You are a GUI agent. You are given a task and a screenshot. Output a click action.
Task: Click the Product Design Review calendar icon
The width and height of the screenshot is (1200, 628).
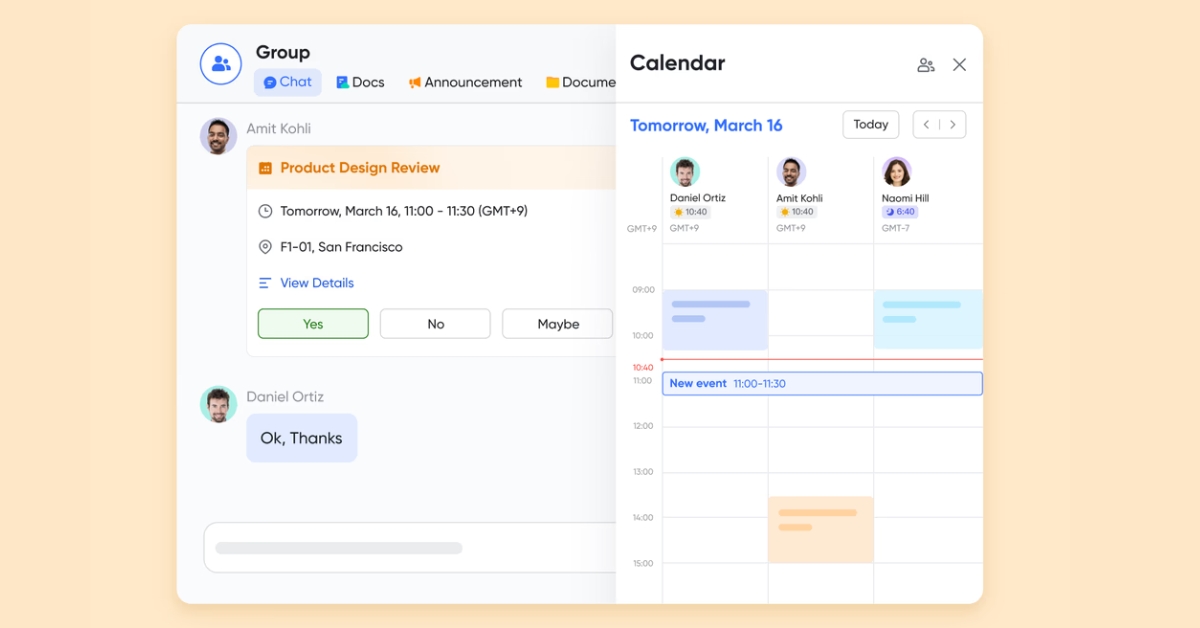[x=265, y=168]
